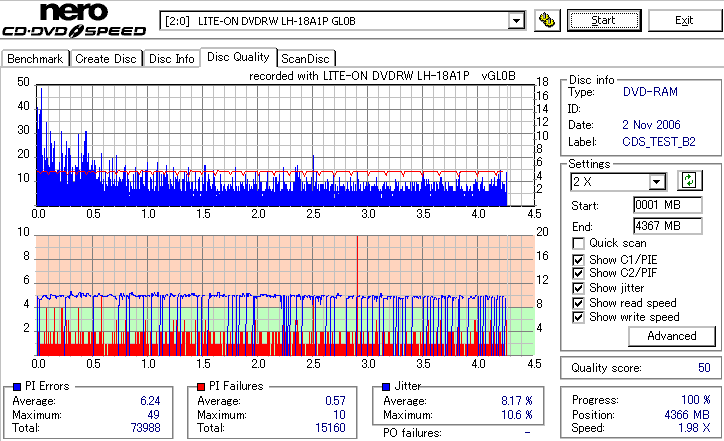Click PI Failures total 15160

coord(330,428)
